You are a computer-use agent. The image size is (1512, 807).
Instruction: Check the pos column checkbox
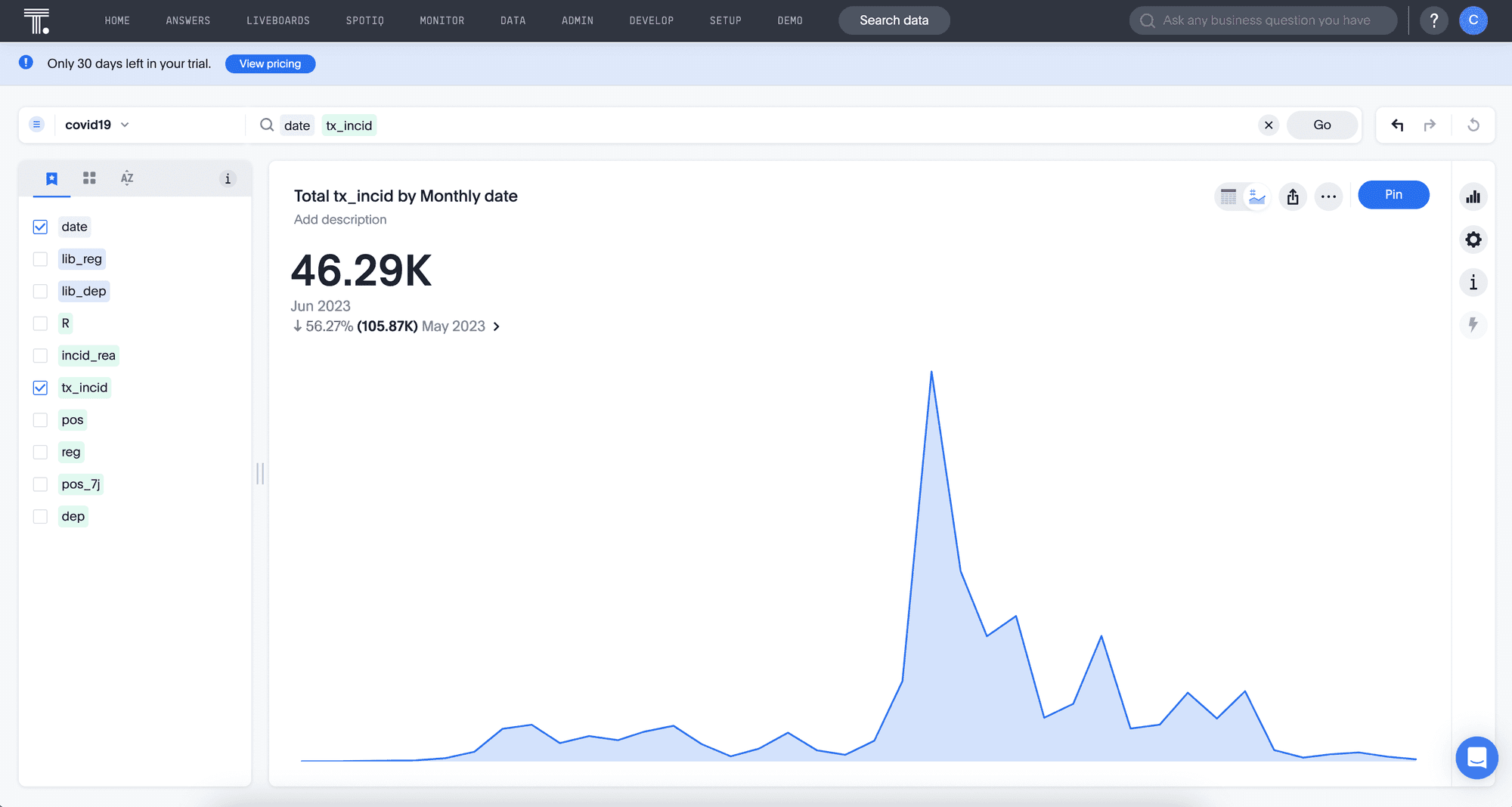(x=40, y=420)
